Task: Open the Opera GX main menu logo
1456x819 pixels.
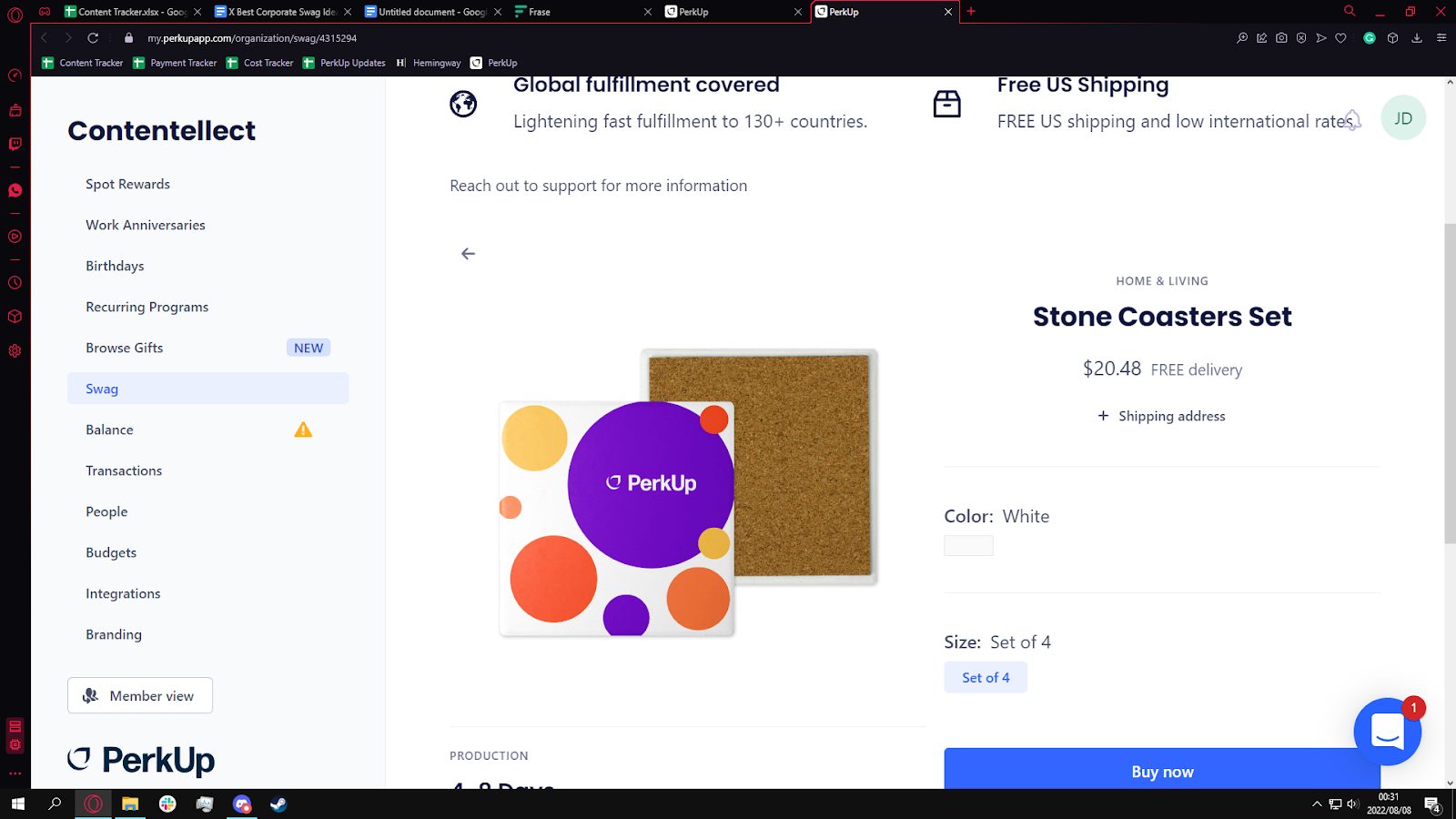Action: tap(15, 15)
